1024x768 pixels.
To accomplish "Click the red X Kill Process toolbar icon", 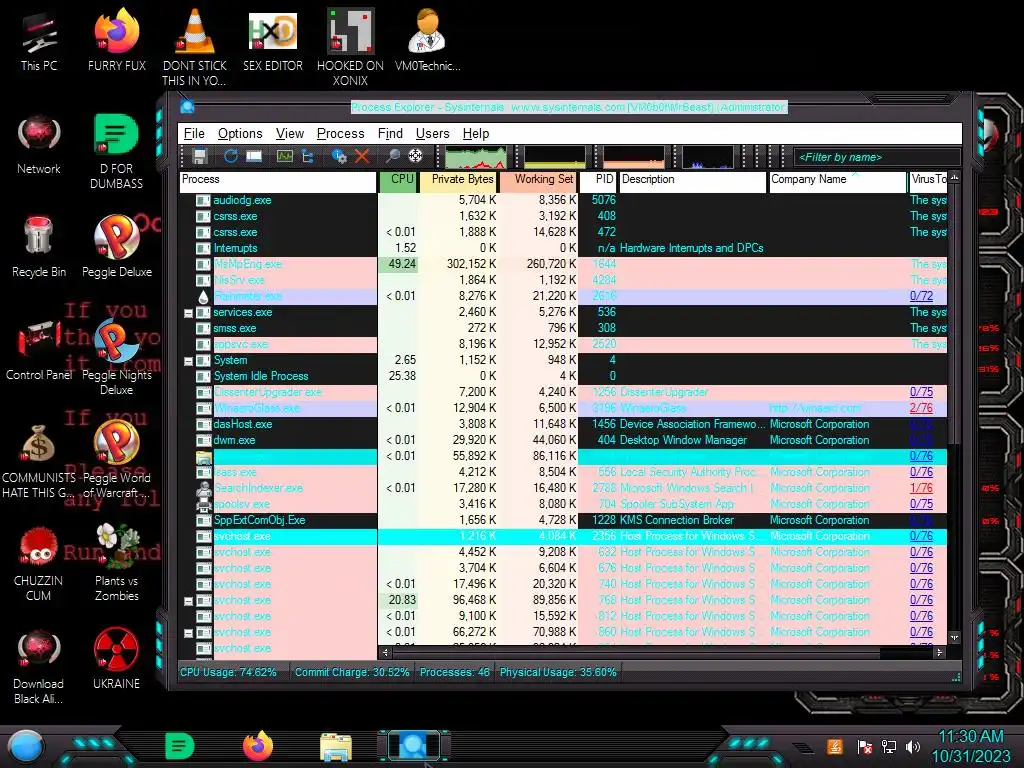I will point(362,156).
